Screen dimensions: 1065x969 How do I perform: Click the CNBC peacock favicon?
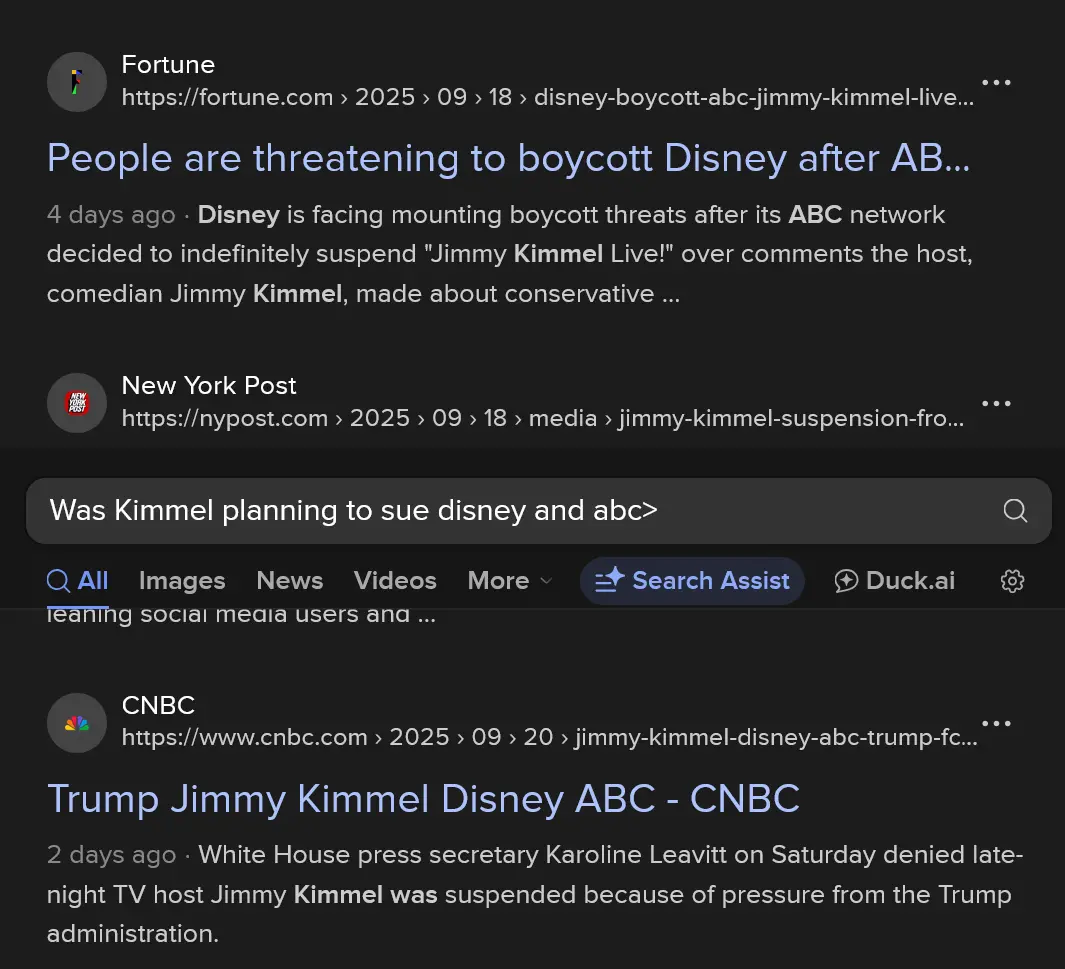click(77, 723)
